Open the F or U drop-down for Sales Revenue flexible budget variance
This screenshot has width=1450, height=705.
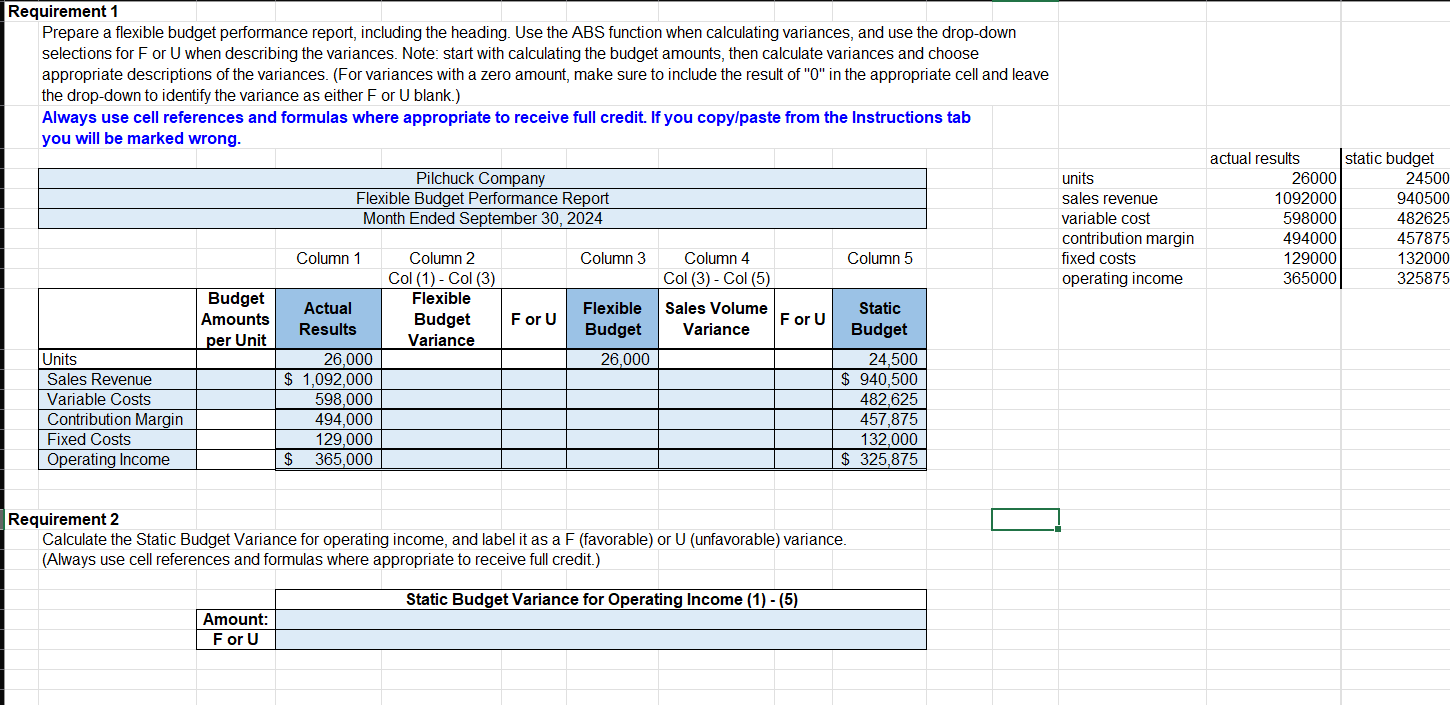[x=533, y=379]
